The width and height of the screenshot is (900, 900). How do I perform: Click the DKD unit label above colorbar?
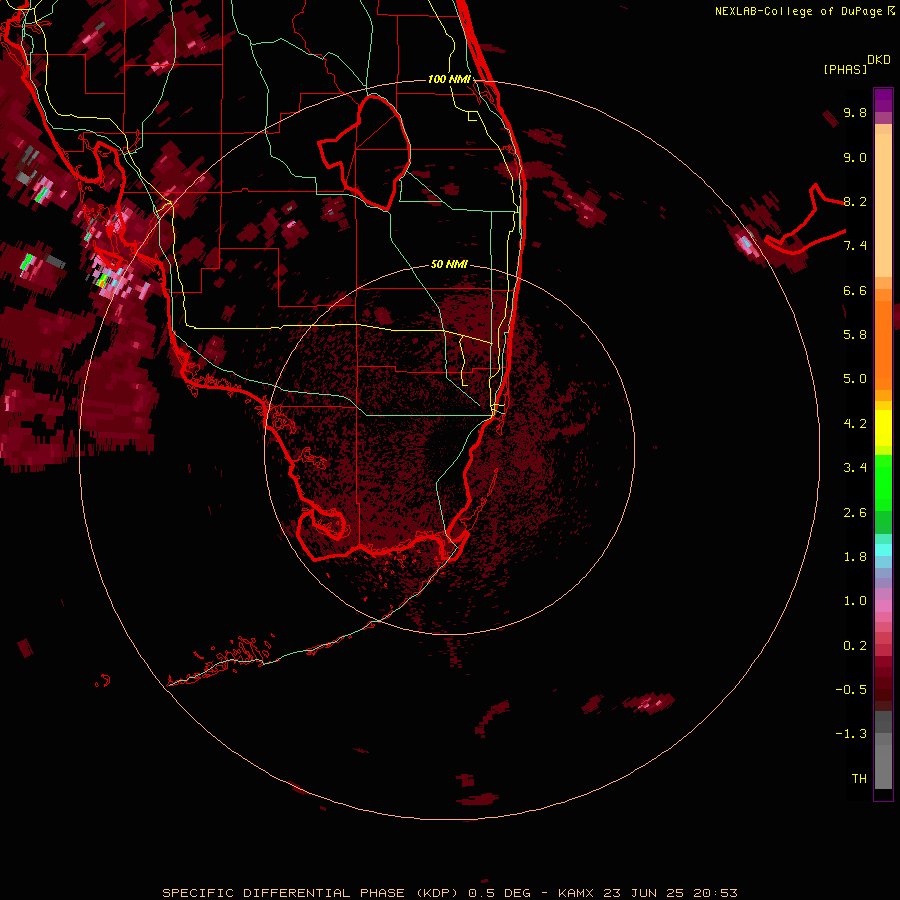(879, 60)
